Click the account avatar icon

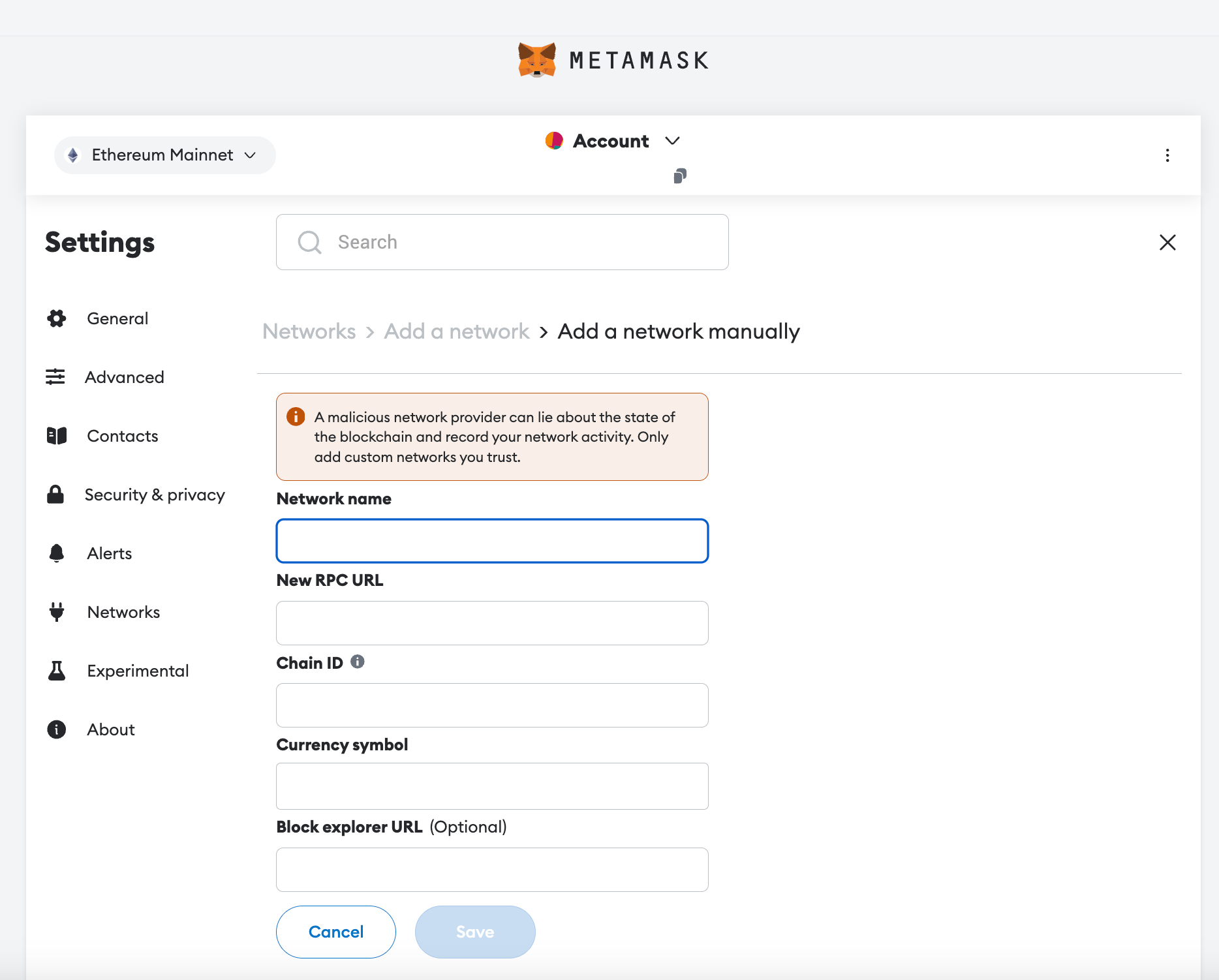point(554,141)
